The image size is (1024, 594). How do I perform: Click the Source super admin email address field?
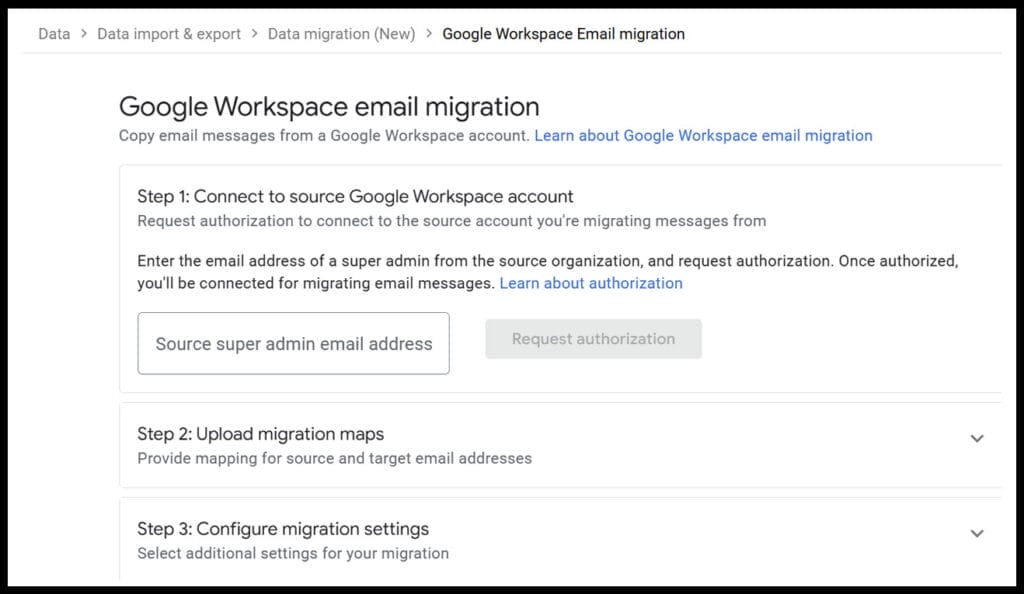tap(293, 343)
